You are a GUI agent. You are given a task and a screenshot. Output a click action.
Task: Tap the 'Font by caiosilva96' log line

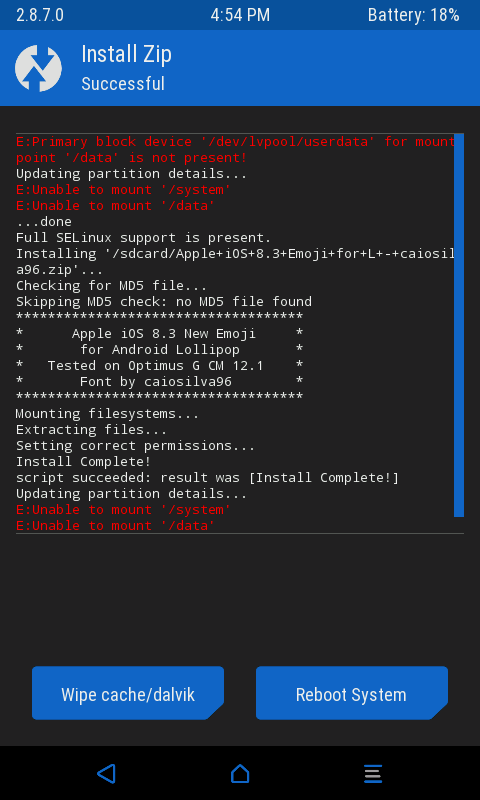click(x=160, y=381)
